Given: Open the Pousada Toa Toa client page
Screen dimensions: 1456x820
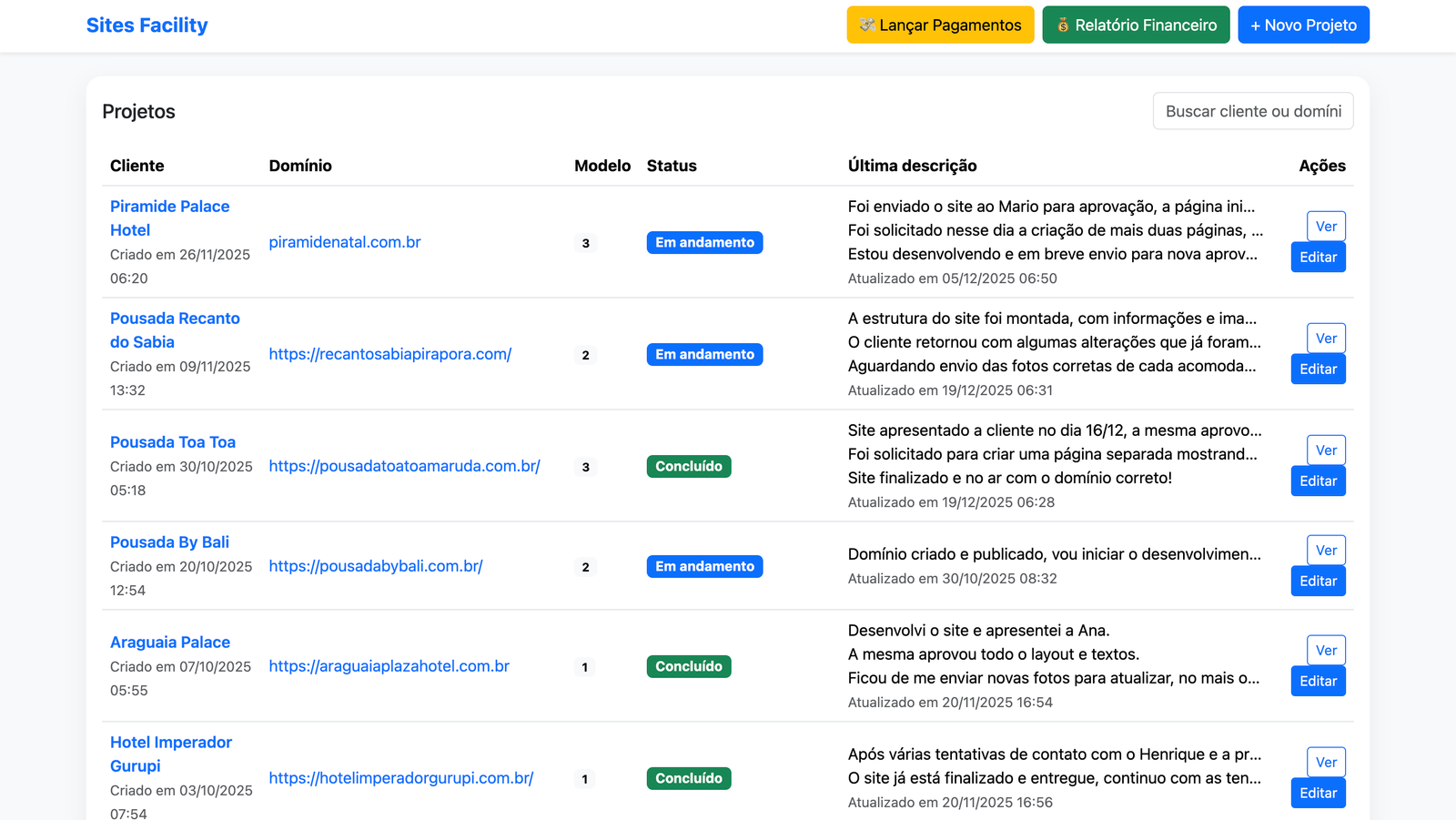Looking at the screenshot, I should coord(172,441).
